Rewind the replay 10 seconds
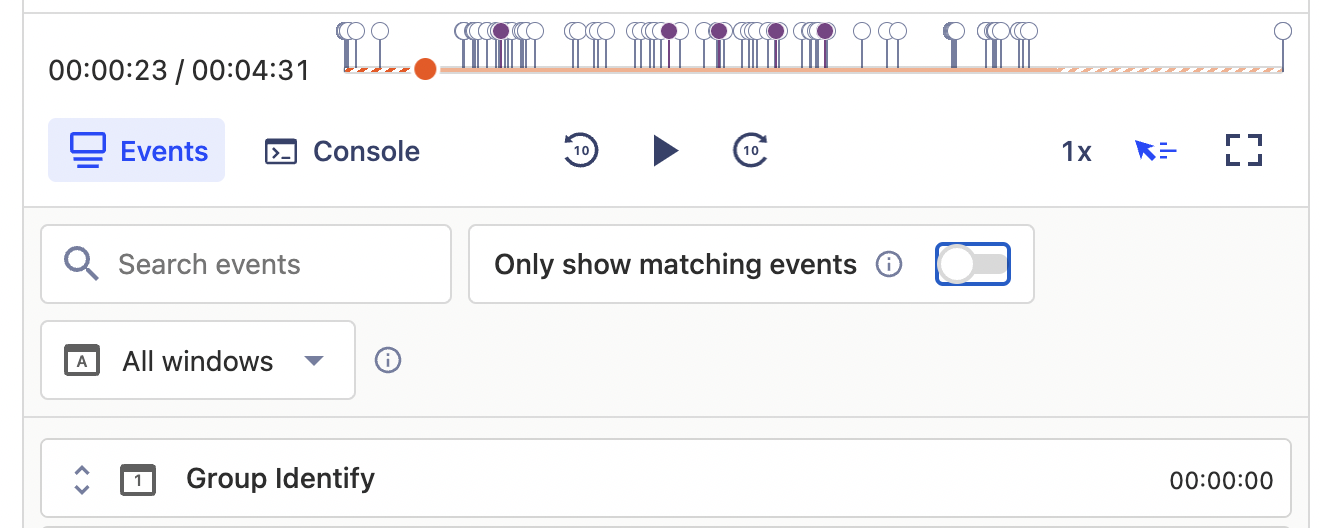Screen dimensions: 1320x528 pyautogui.click(x=581, y=151)
